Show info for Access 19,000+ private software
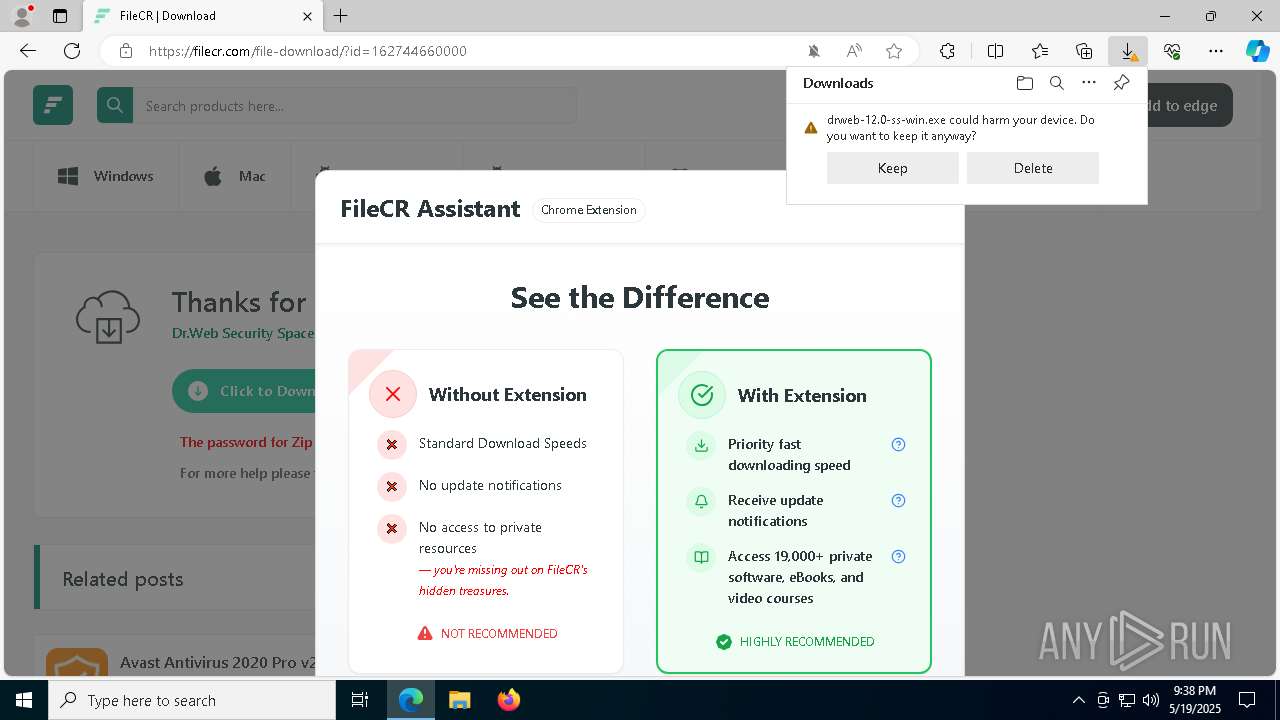 point(898,556)
